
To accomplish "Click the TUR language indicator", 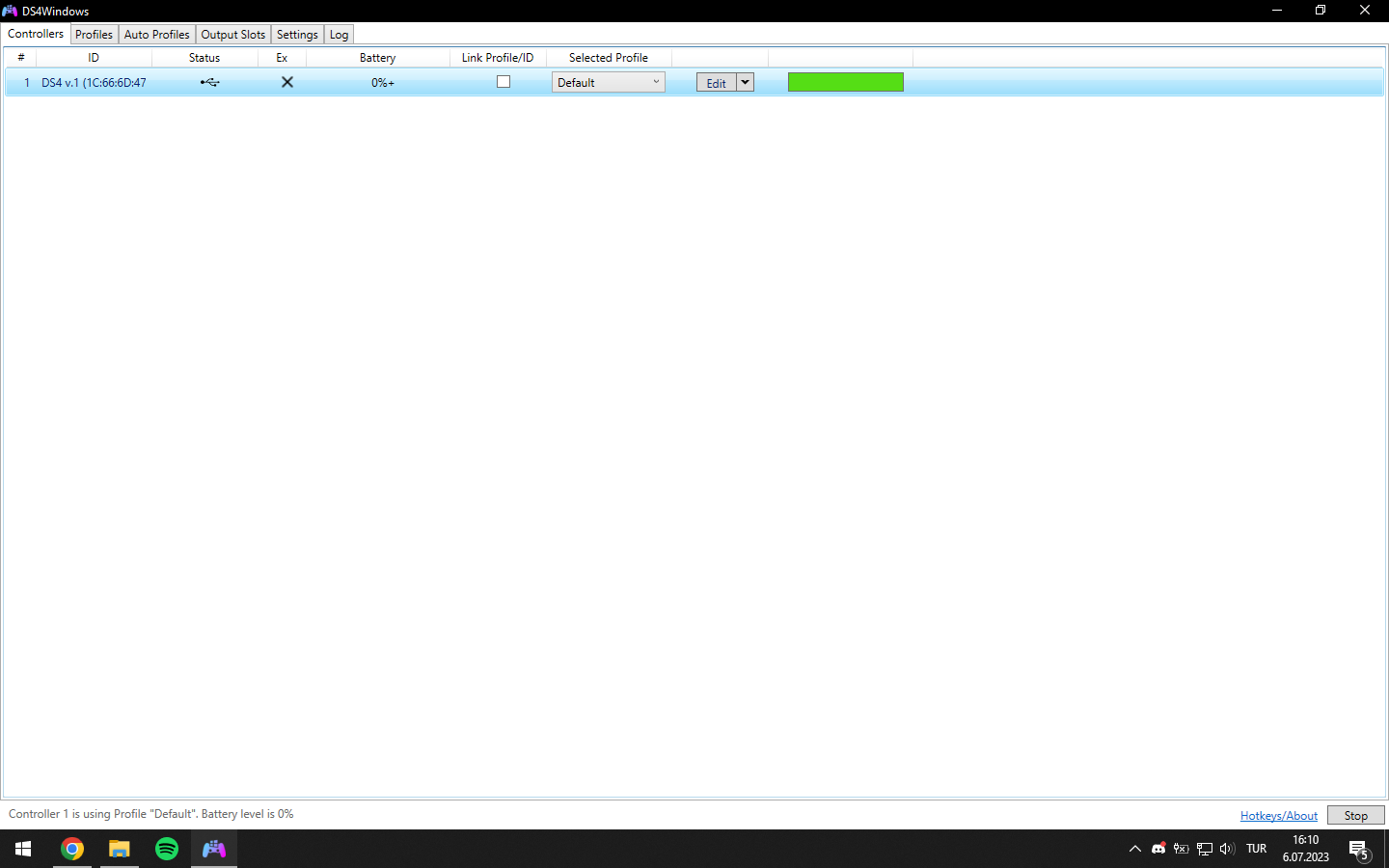I will click(x=1257, y=849).
